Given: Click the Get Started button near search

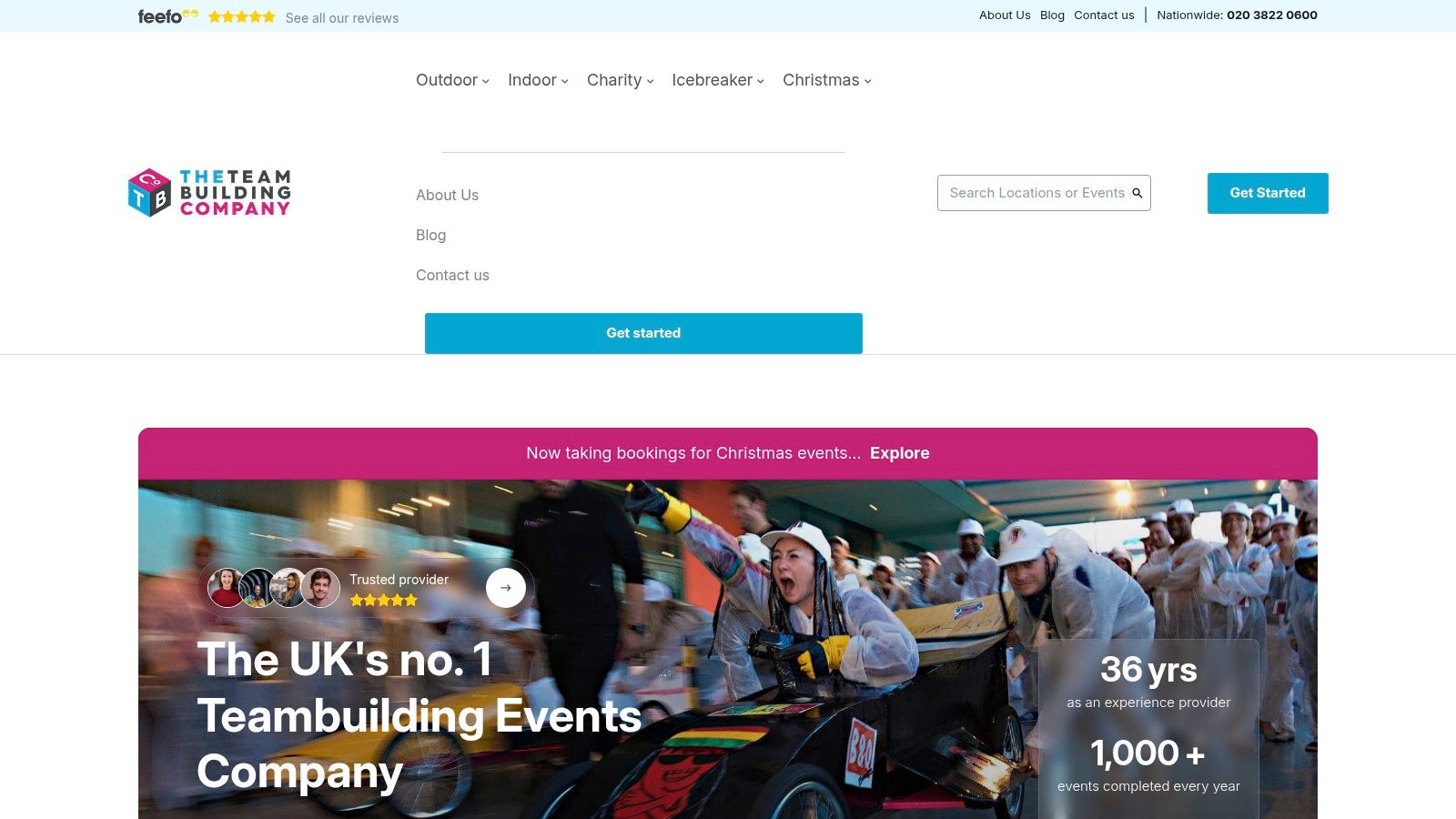Looking at the screenshot, I should (1268, 193).
